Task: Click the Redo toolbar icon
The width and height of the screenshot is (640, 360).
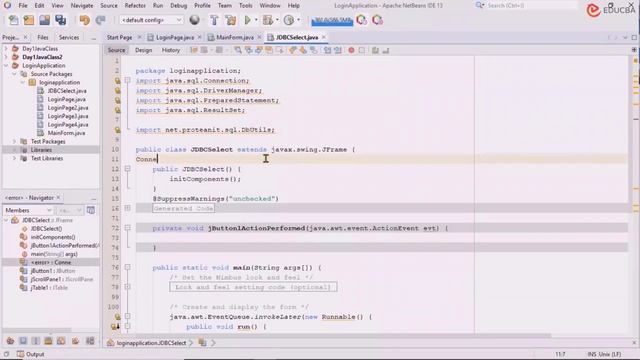Action: point(100,20)
